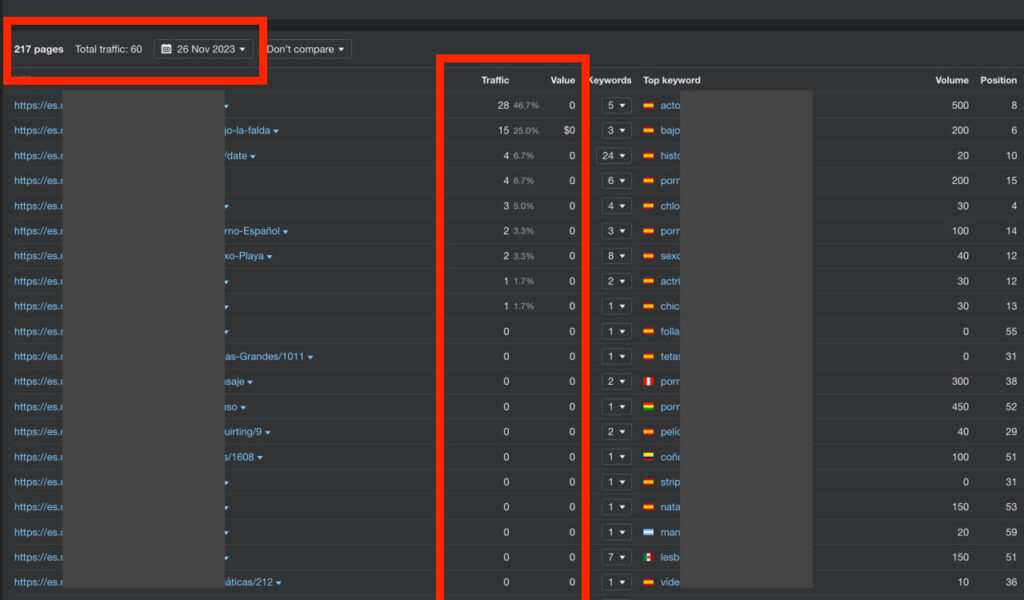The image size is (1024, 600).
Task: Sort results by the Volume column
Action: click(951, 80)
